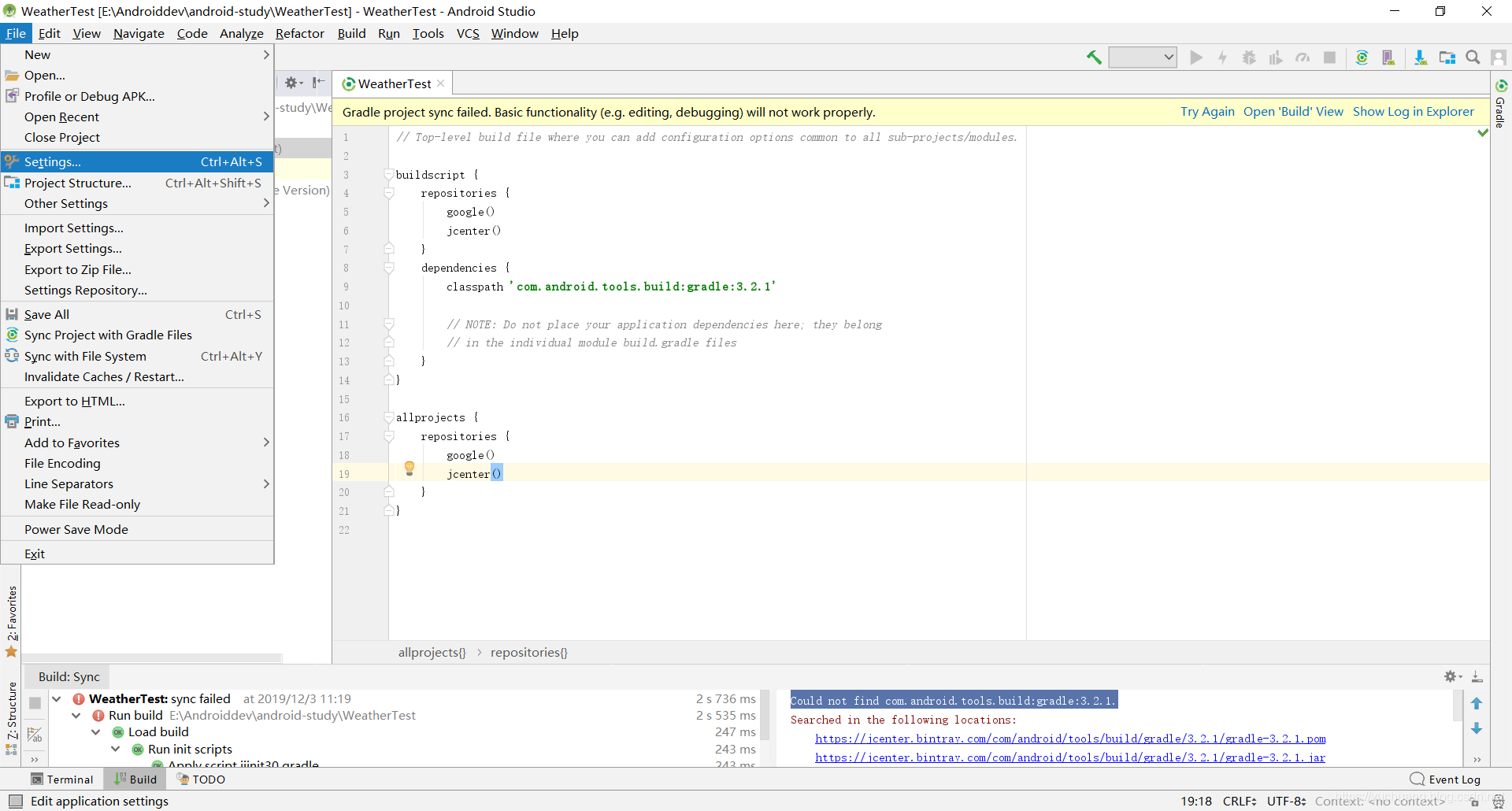Collapse the Load build tree node

tap(96, 731)
